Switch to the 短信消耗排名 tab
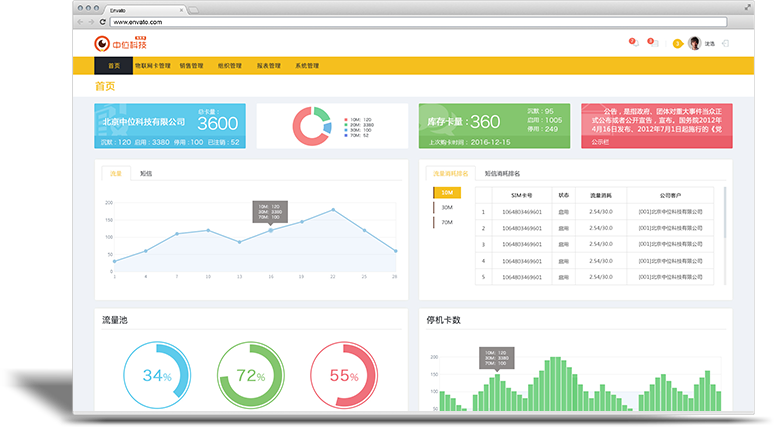Viewport: 774px width, 427px height. 503,173
